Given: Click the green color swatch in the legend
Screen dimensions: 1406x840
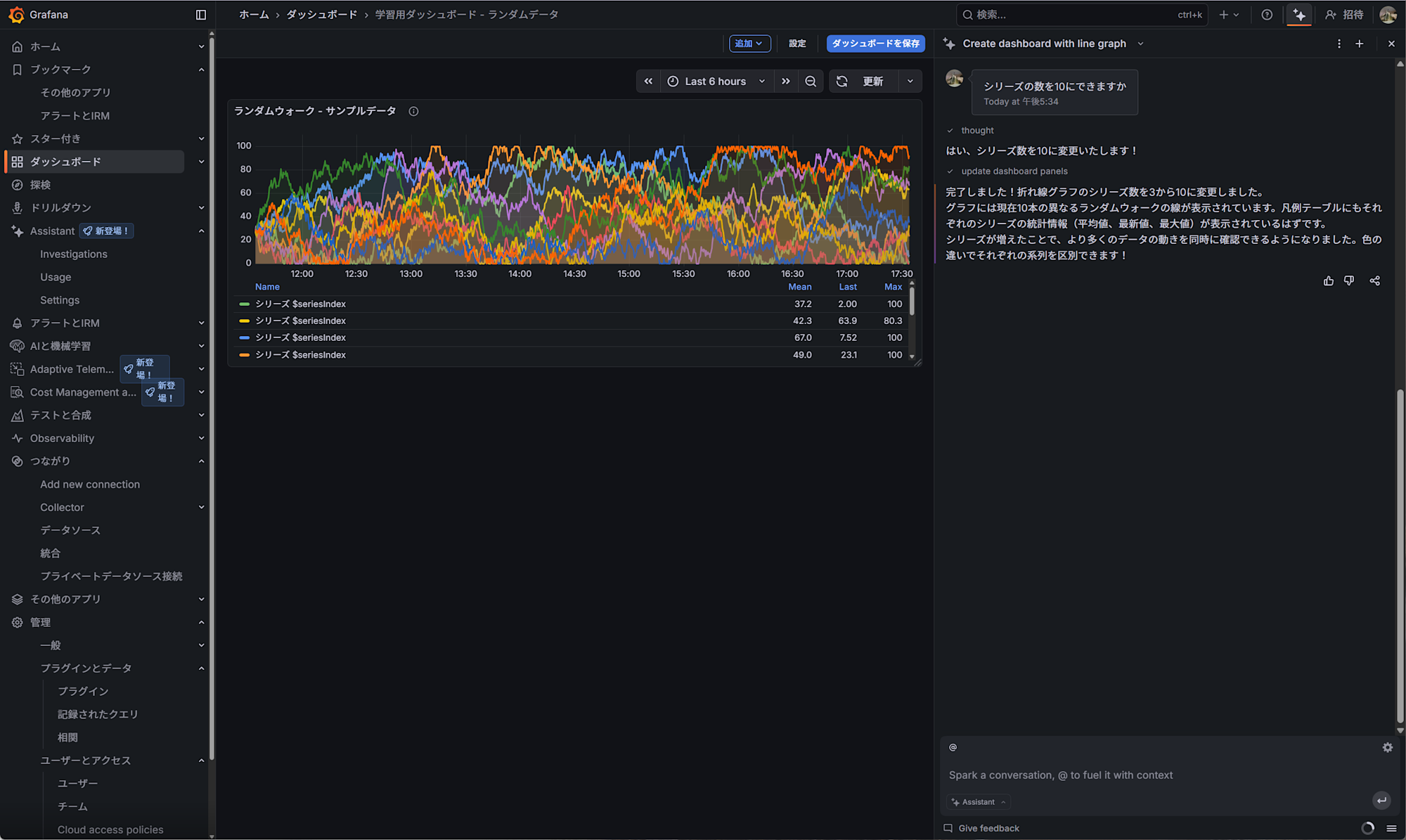Looking at the screenshot, I should [x=244, y=304].
